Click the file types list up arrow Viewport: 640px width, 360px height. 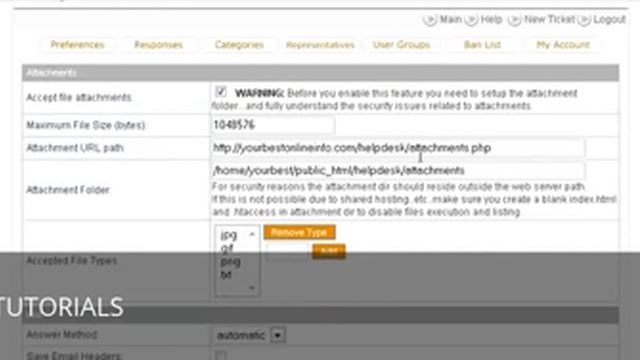[252, 234]
